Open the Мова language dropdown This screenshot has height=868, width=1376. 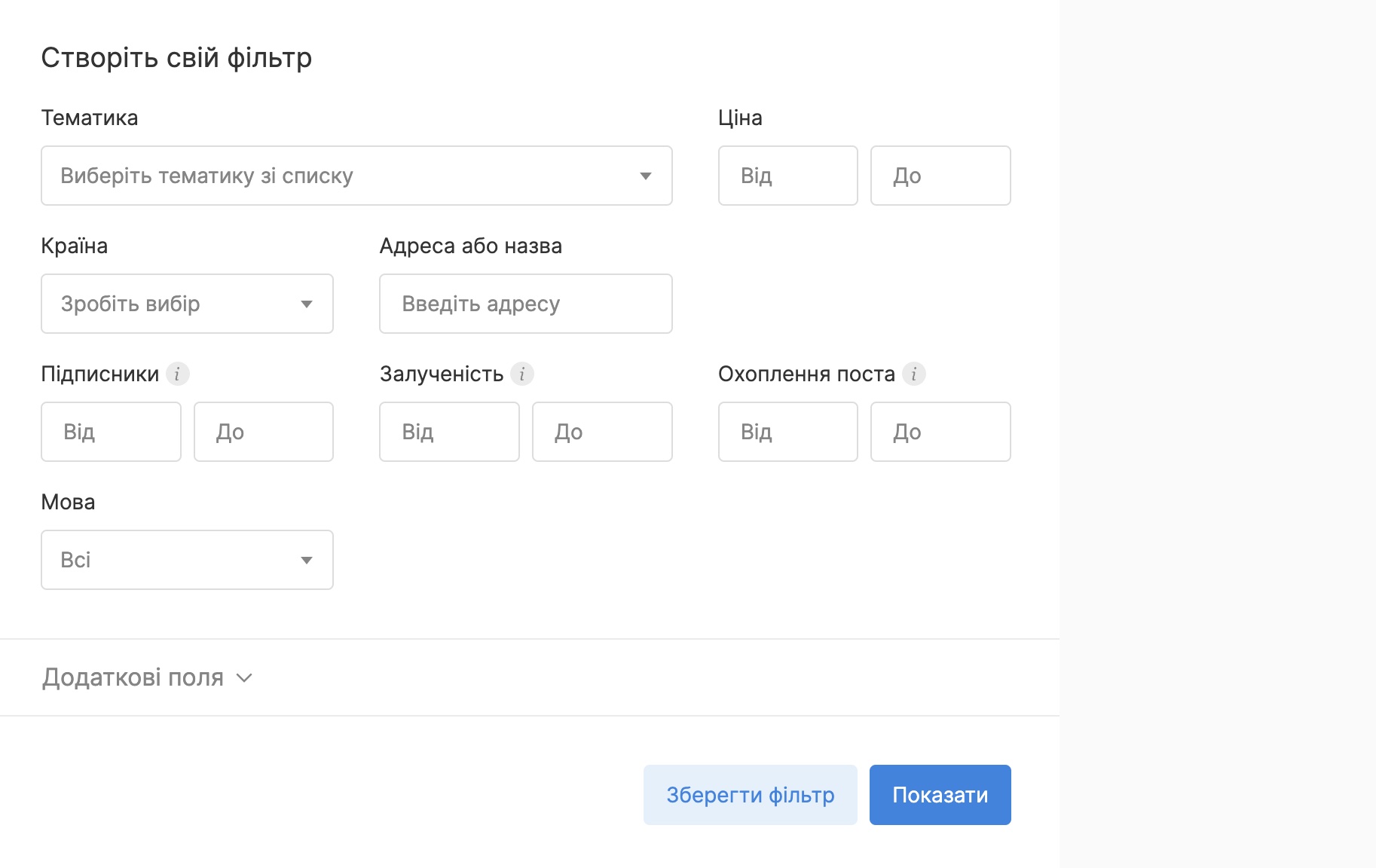click(187, 560)
